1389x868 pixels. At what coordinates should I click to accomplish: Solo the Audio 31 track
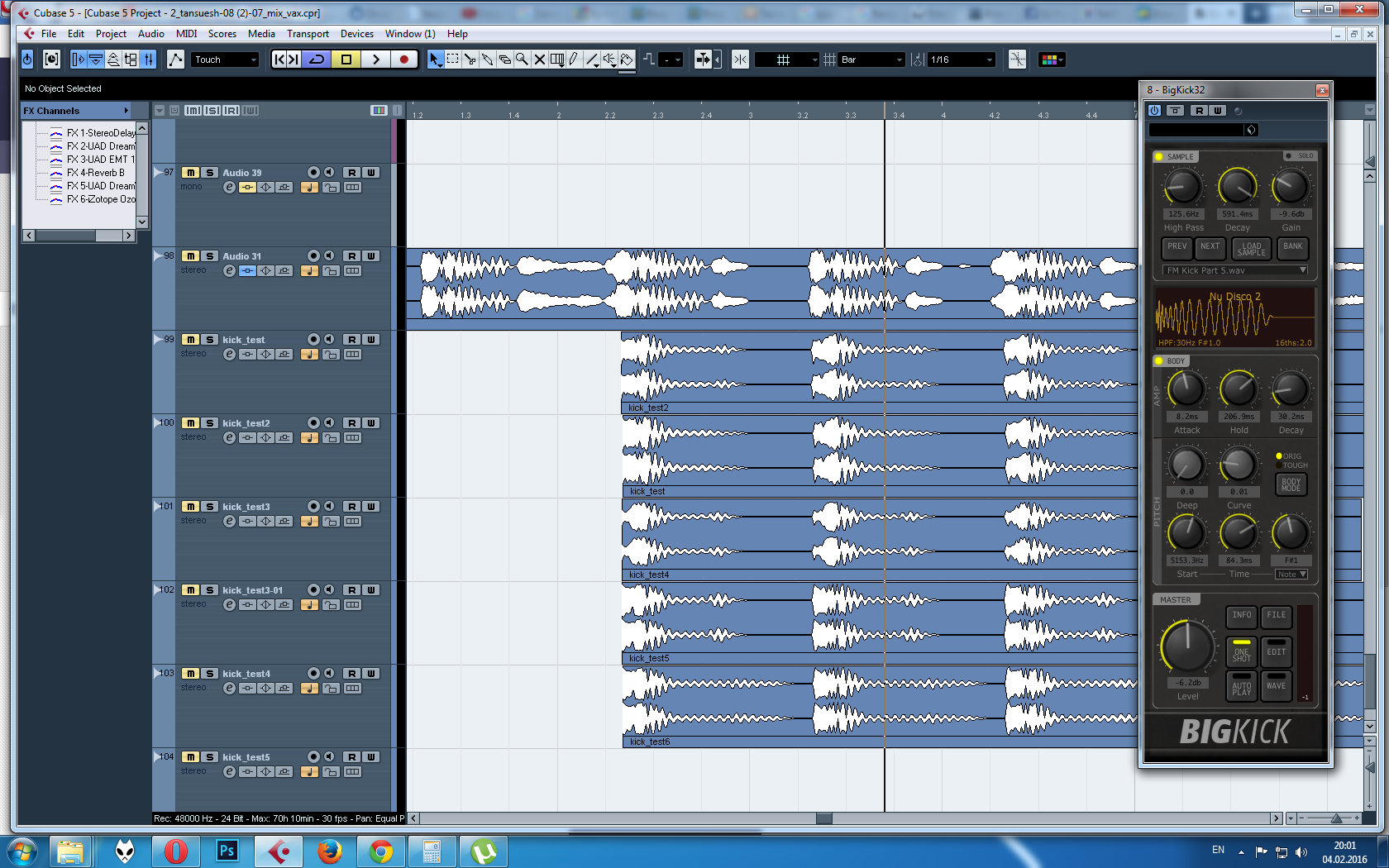coord(210,256)
